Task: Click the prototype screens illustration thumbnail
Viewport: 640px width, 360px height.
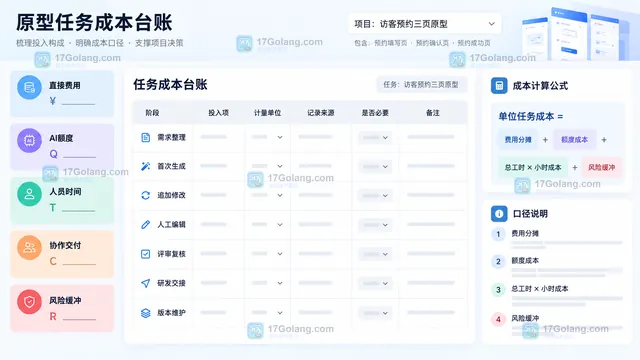Action: coord(576,34)
